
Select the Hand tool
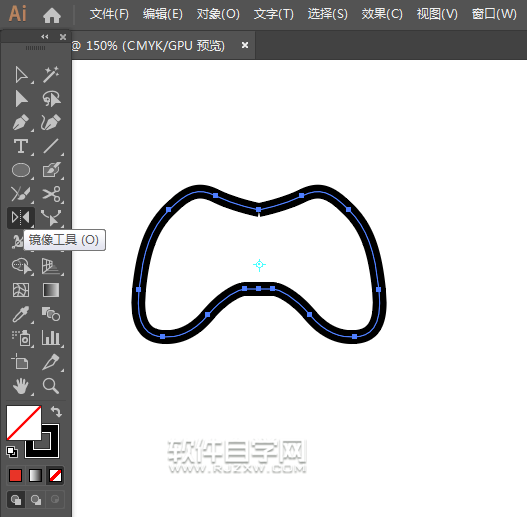click(21, 386)
